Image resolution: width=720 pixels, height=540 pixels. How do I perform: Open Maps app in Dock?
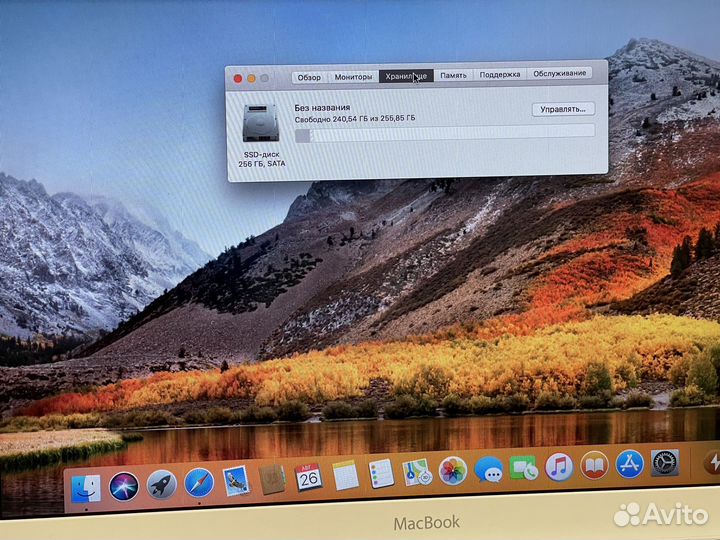tap(417, 472)
